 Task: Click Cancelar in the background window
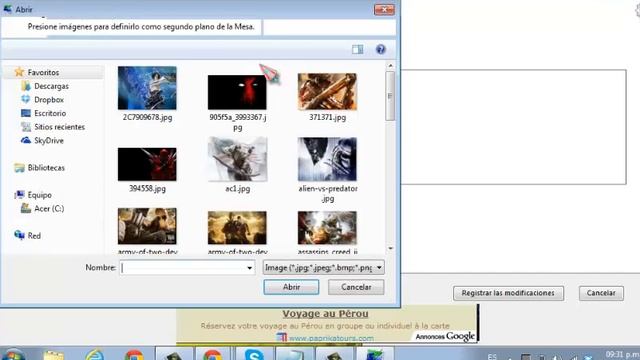[601, 293]
